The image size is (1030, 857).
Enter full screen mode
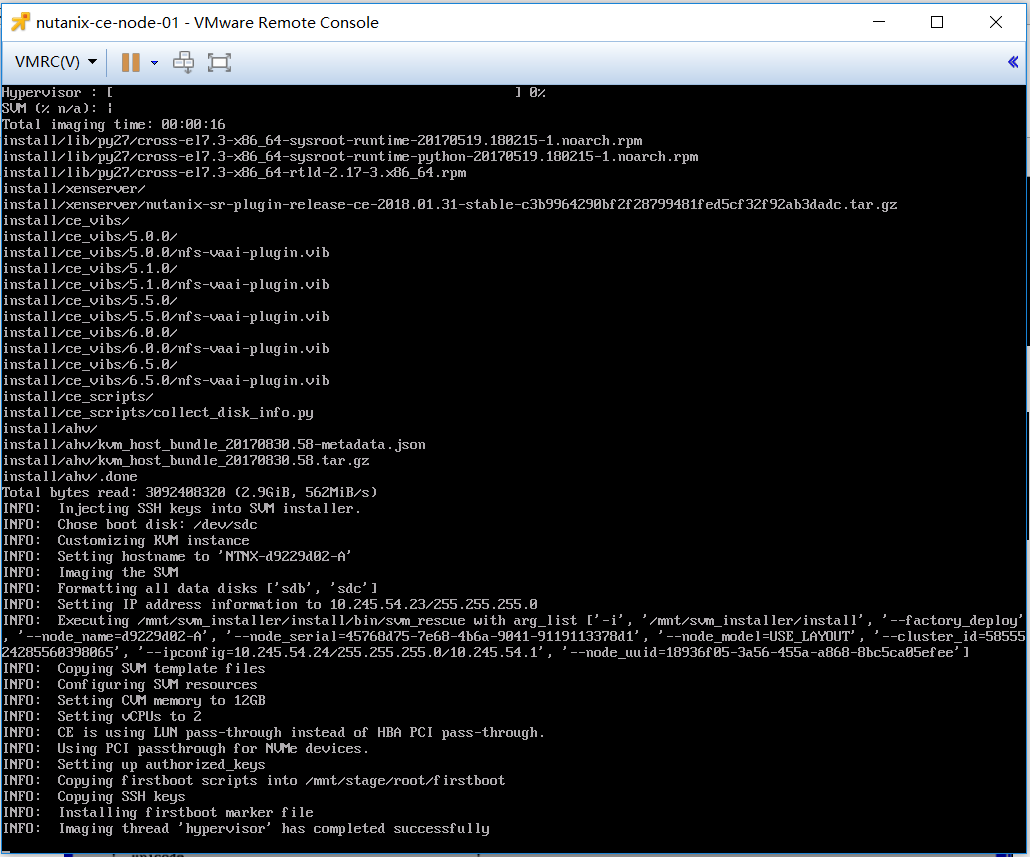point(219,62)
